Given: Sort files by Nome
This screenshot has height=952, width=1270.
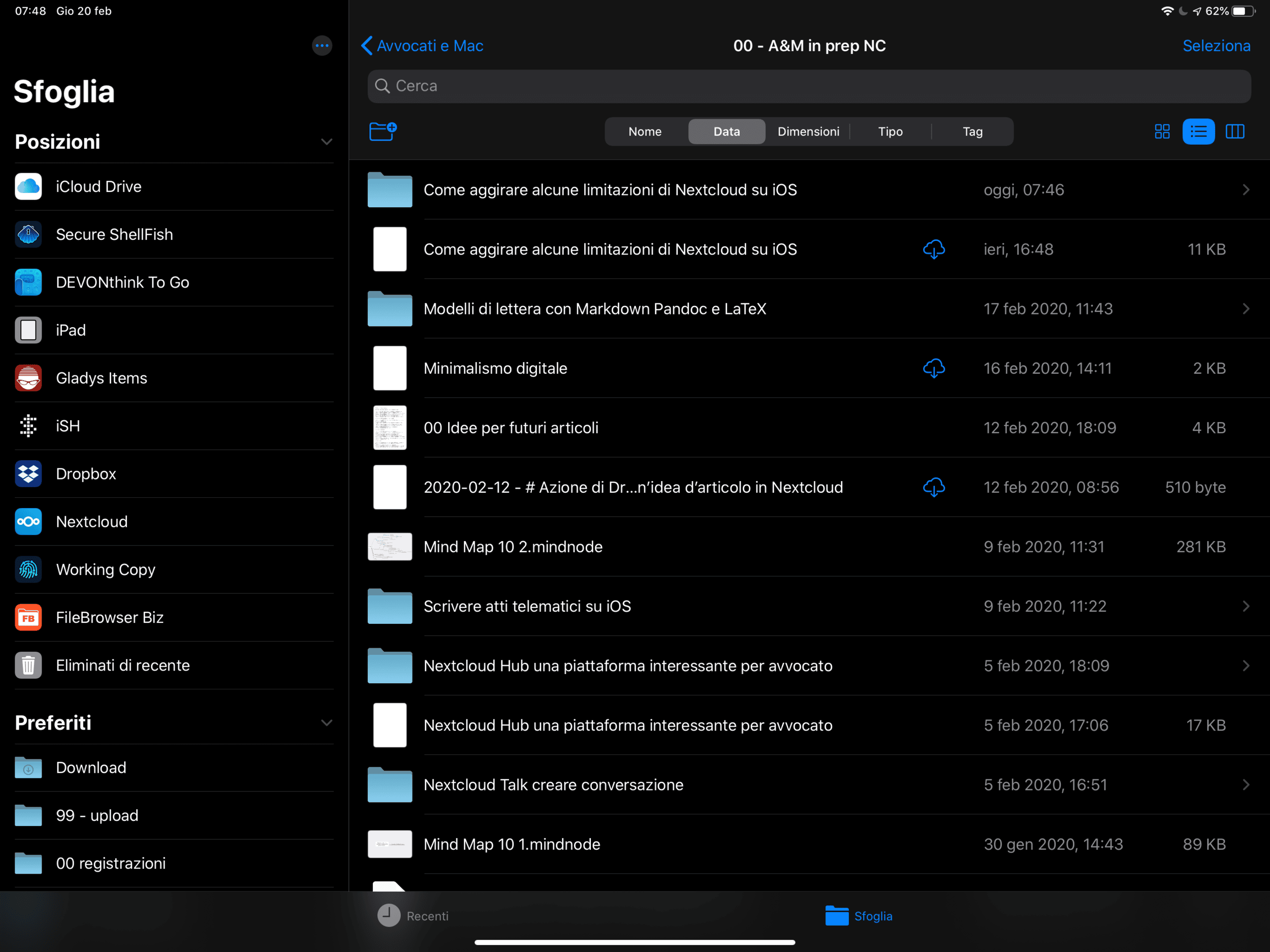Looking at the screenshot, I should (x=645, y=132).
